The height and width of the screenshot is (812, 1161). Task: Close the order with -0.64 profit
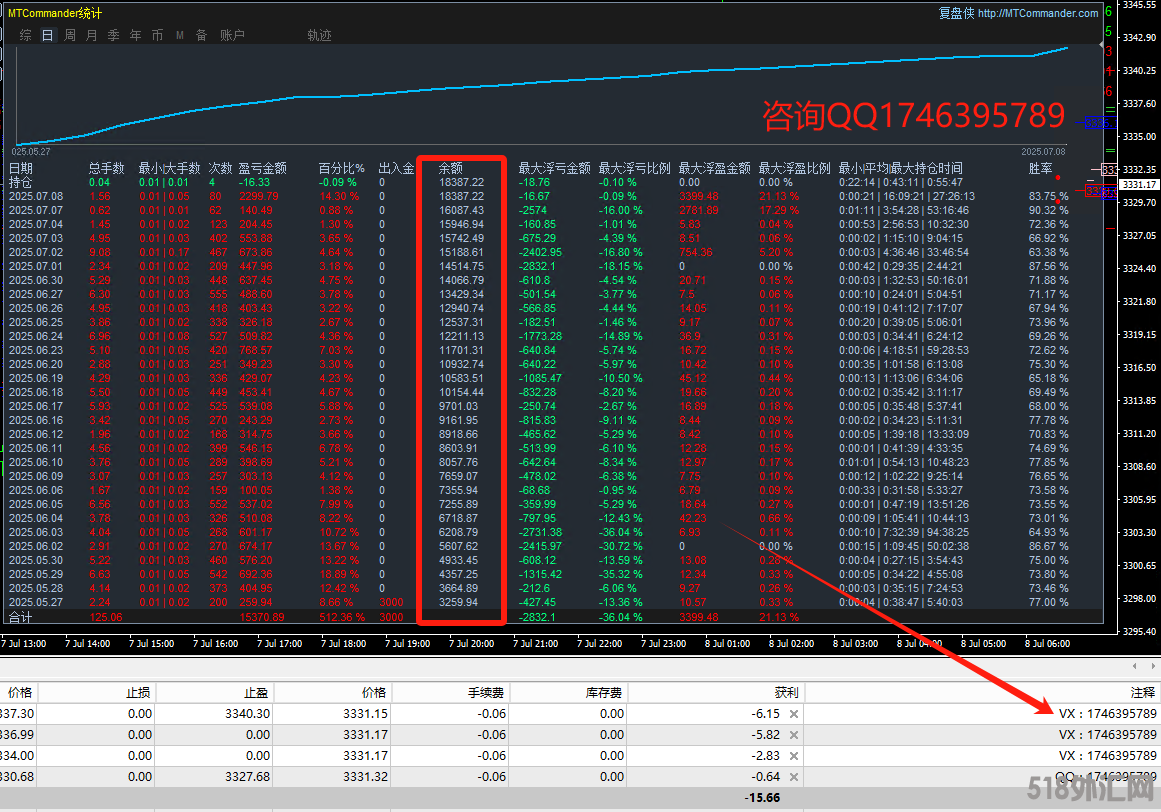pyautogui.click(x=793, y=777)
